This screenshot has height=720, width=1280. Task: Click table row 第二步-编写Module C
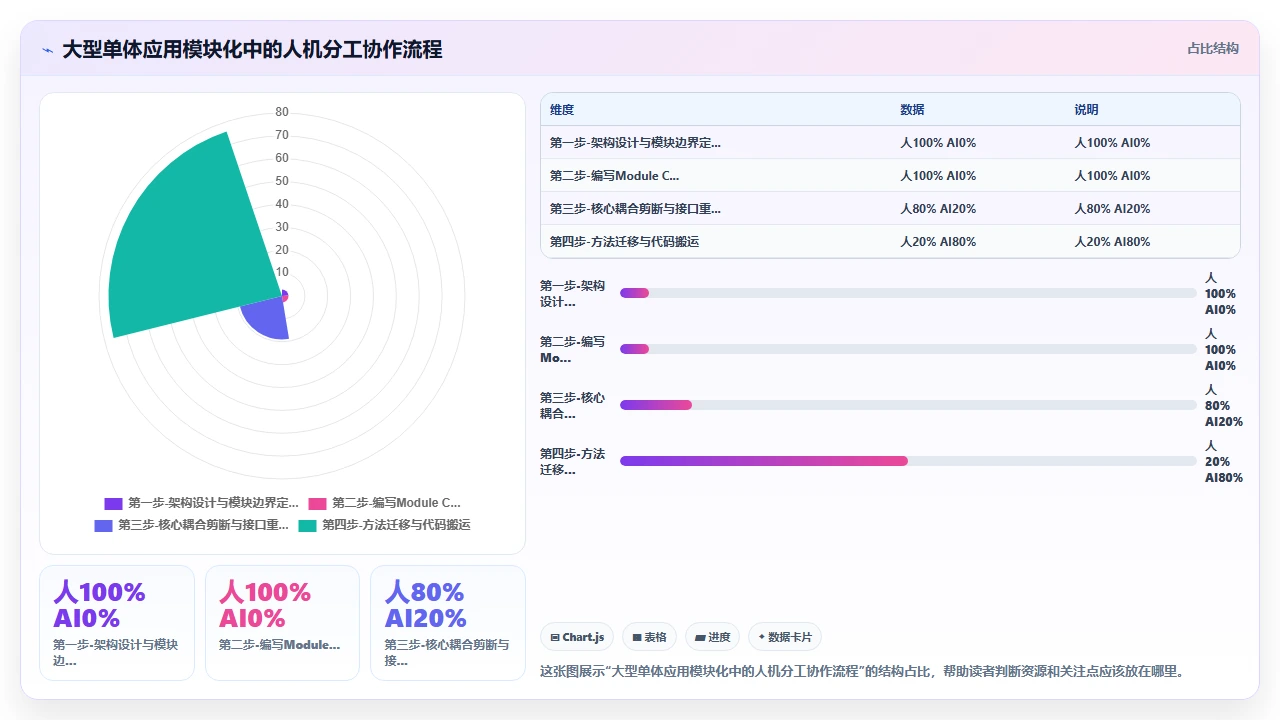[x=890, y=176]
